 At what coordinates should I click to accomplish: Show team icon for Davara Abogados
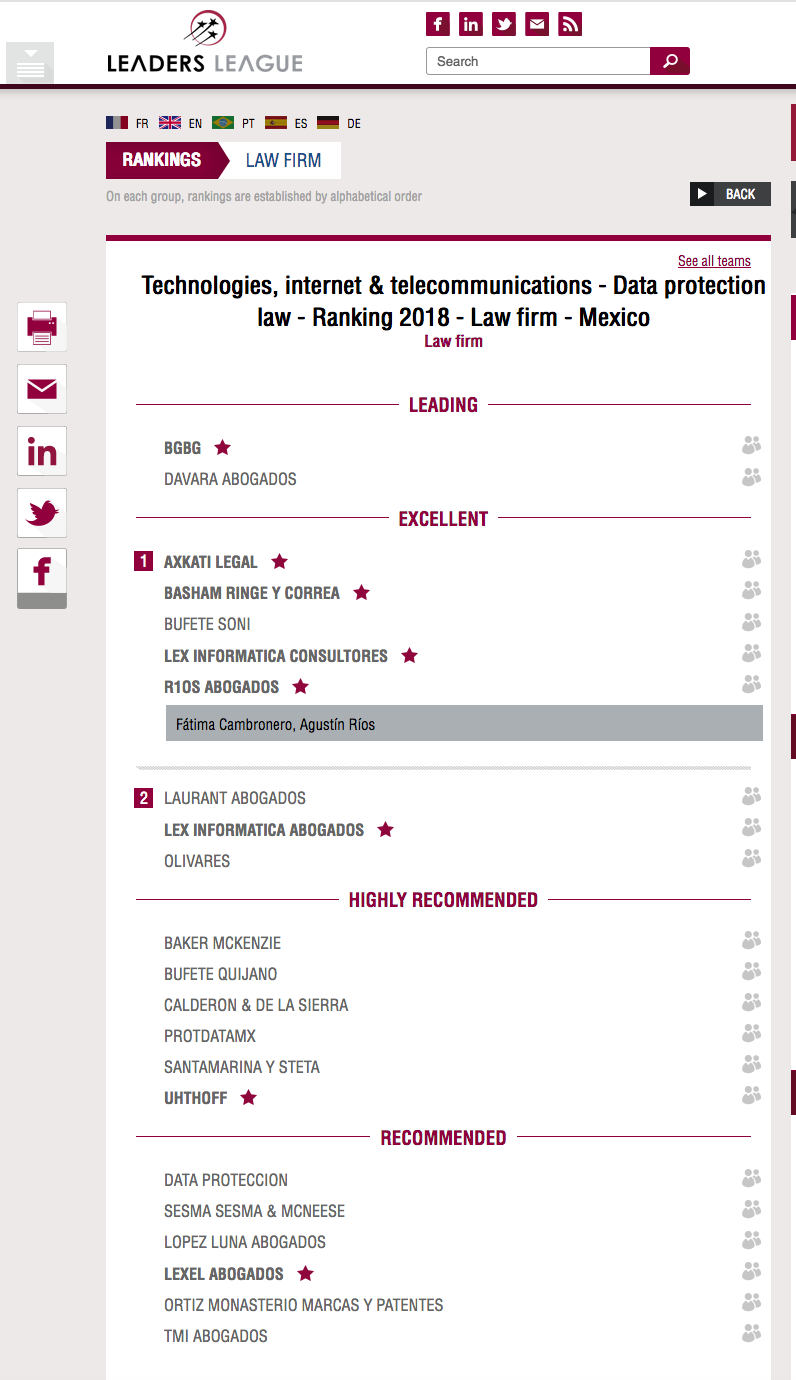(751, 477)
